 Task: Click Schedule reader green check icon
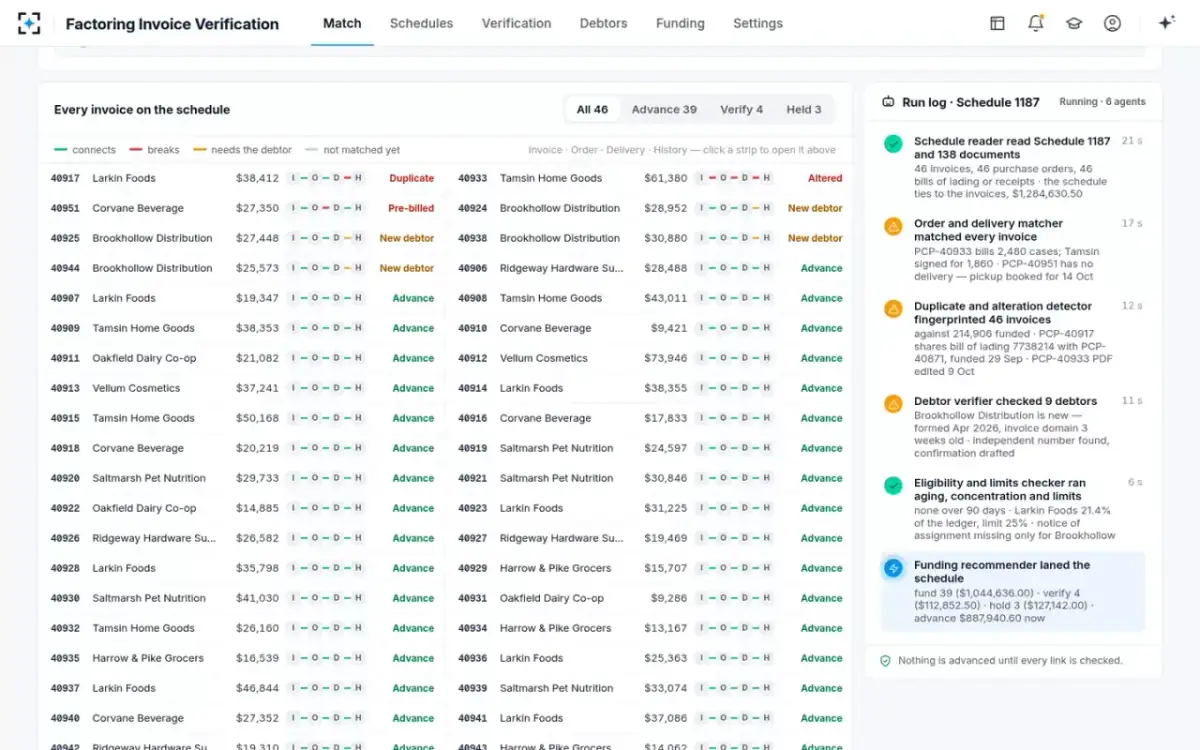click(x=893, y=144)
